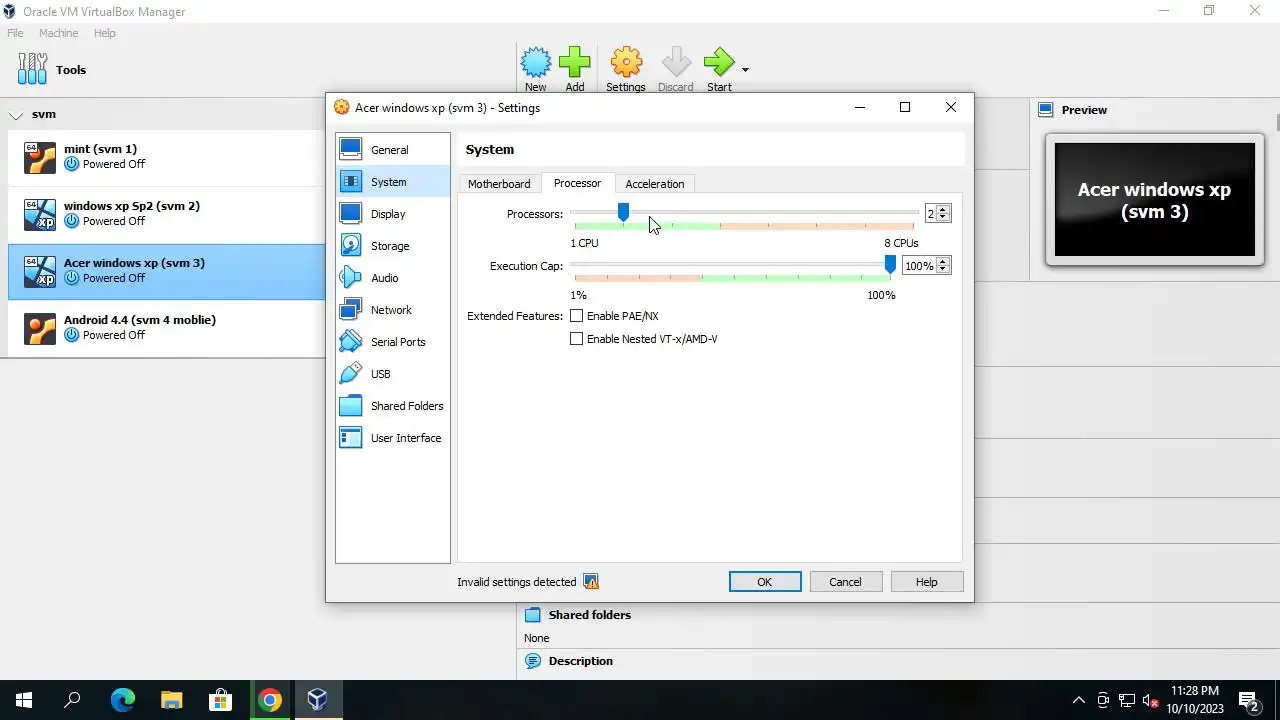
Task: Open File Explorer from the taskbar
Action: [171, 700]
